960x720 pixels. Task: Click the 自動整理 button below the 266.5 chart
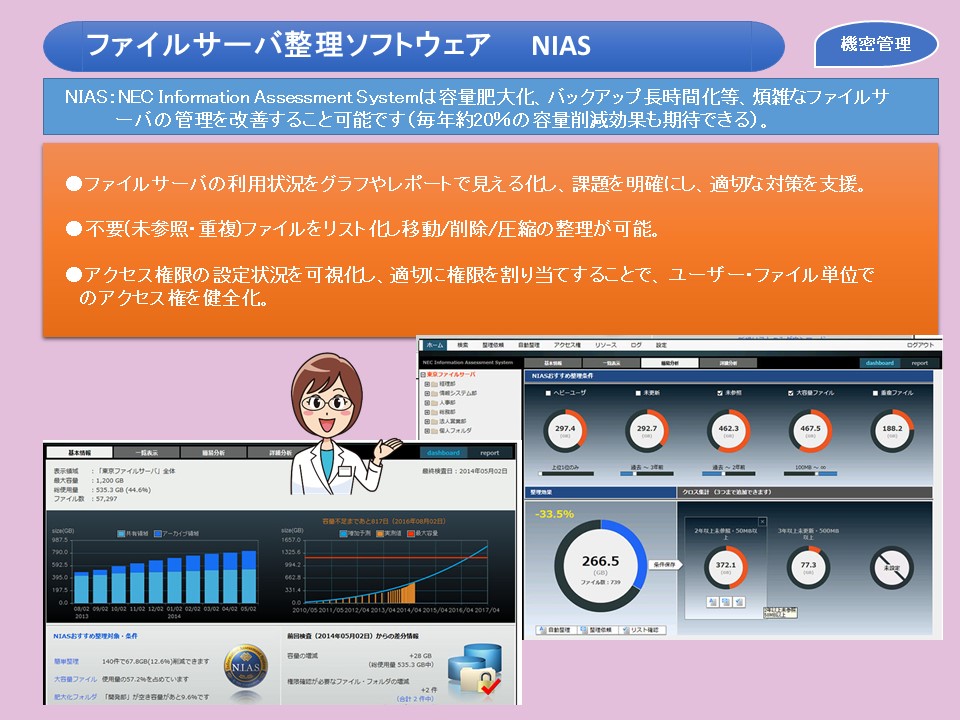(555, 630)
